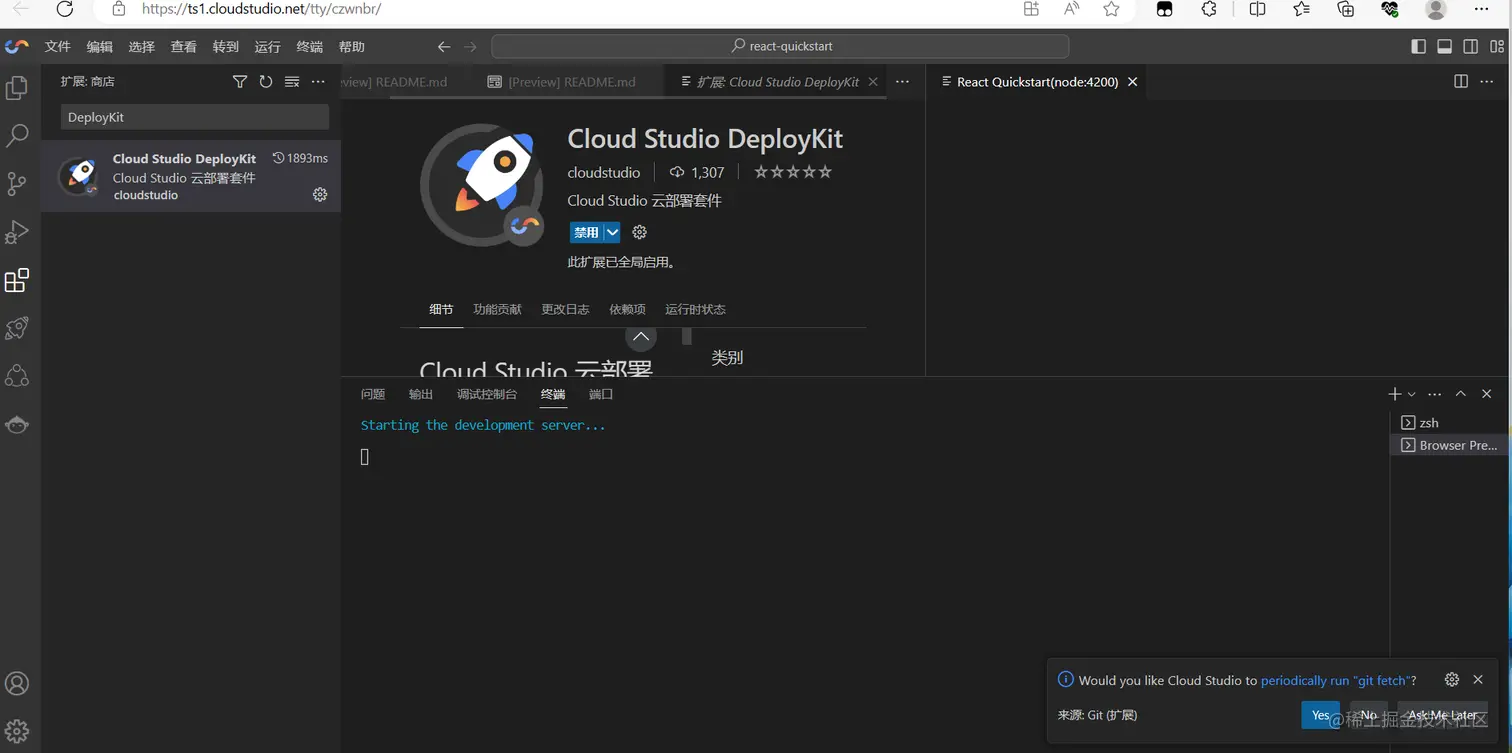Open the gear next to the 禁用 button
Image resolution: width=1512 pixels, height=753 pixels.
pos(640,232)
